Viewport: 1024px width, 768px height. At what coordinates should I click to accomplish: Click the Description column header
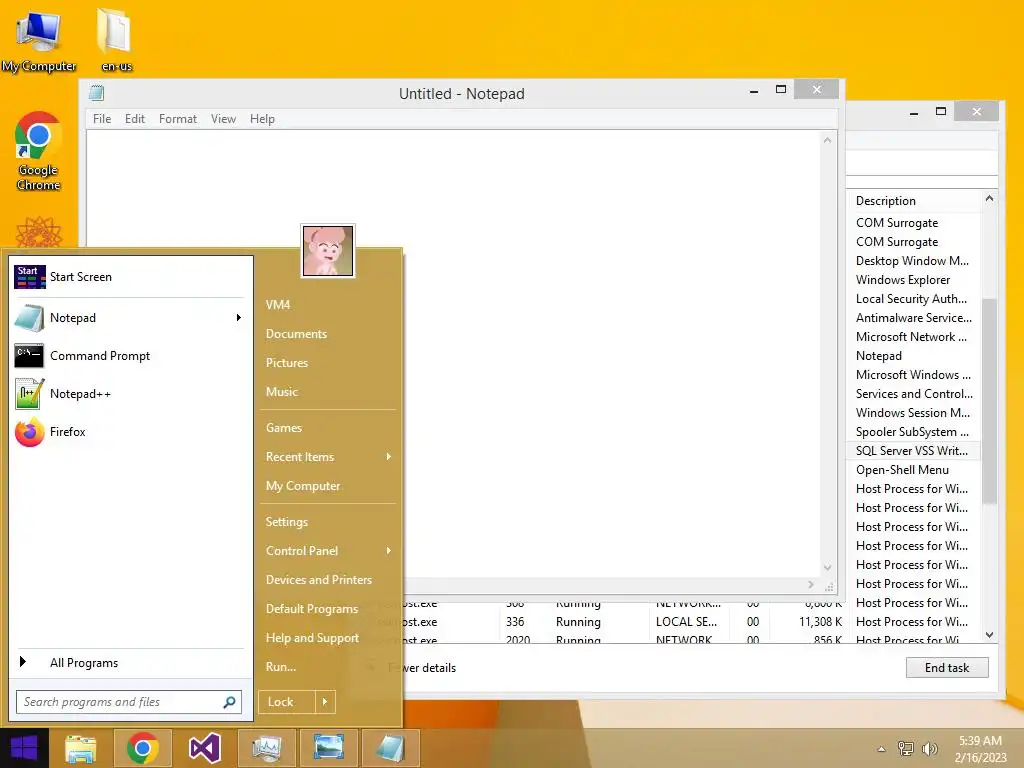tap(914, 201)
